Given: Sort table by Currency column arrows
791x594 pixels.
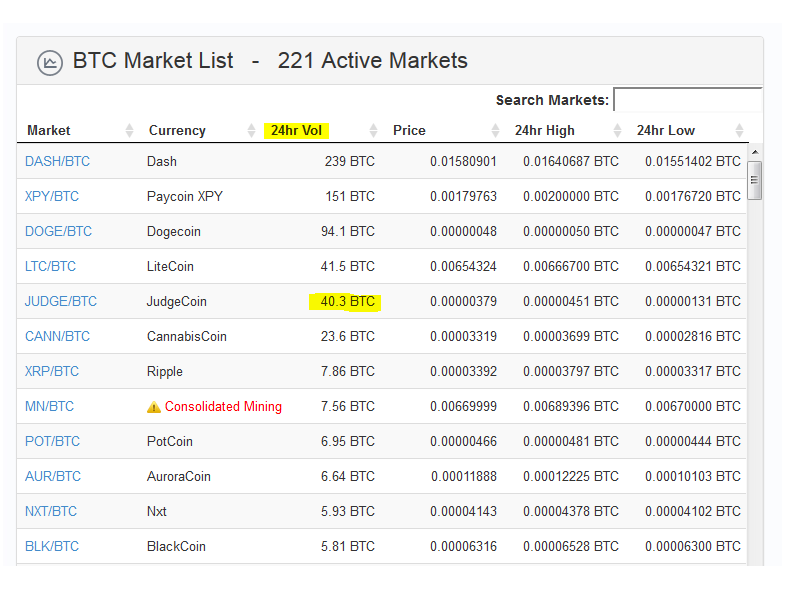Looking at the screenshot, I should (251, 130).
